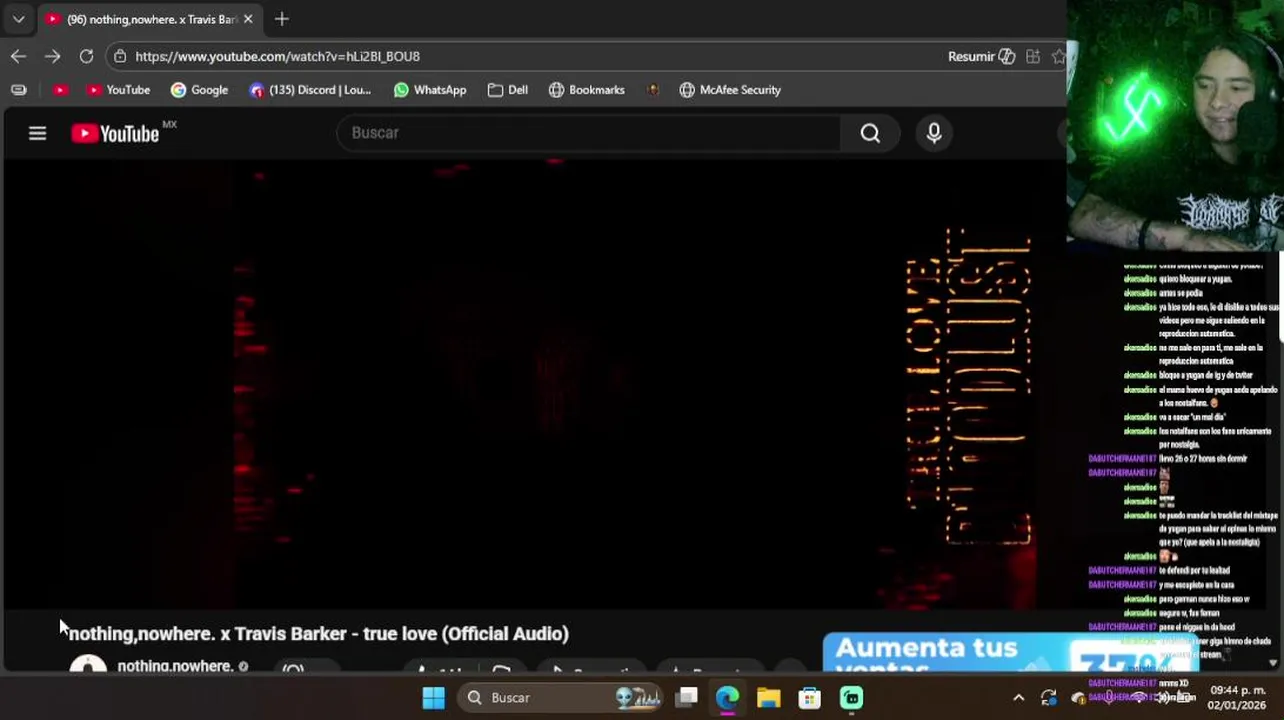Image resolution: width=1284 pixels, height=720 pixels.
Task: Click the 'Aumenta tus ventas' ad banner
Action: tap(1010, 652)
